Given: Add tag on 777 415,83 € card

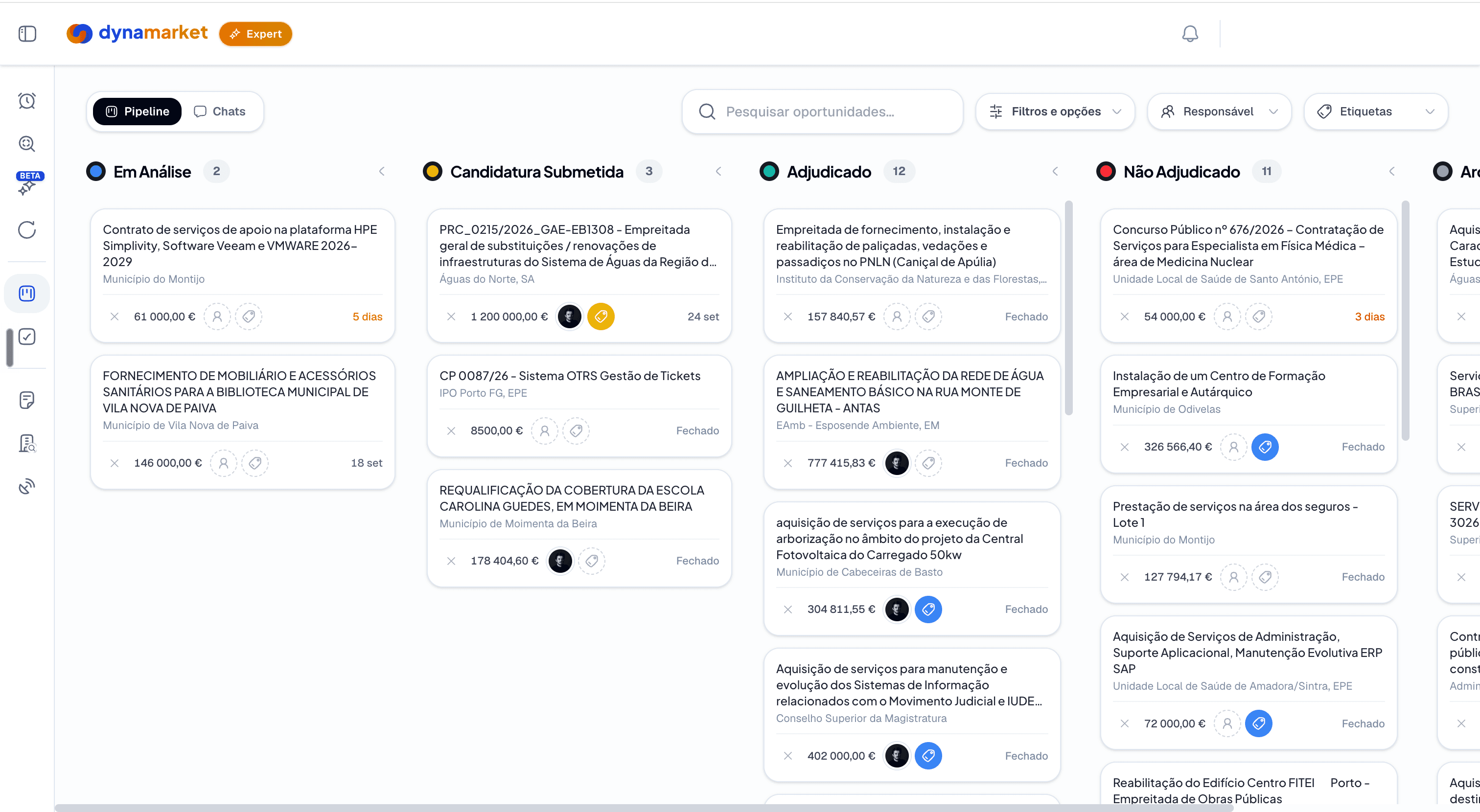Looking at the screenshot, I should 928,463.
